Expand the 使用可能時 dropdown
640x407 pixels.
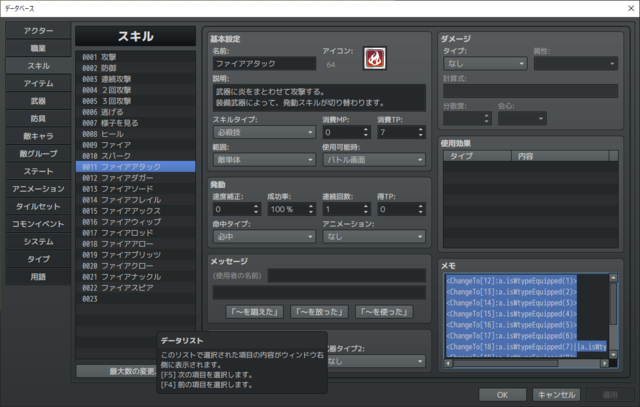click(x=374, y=160)
